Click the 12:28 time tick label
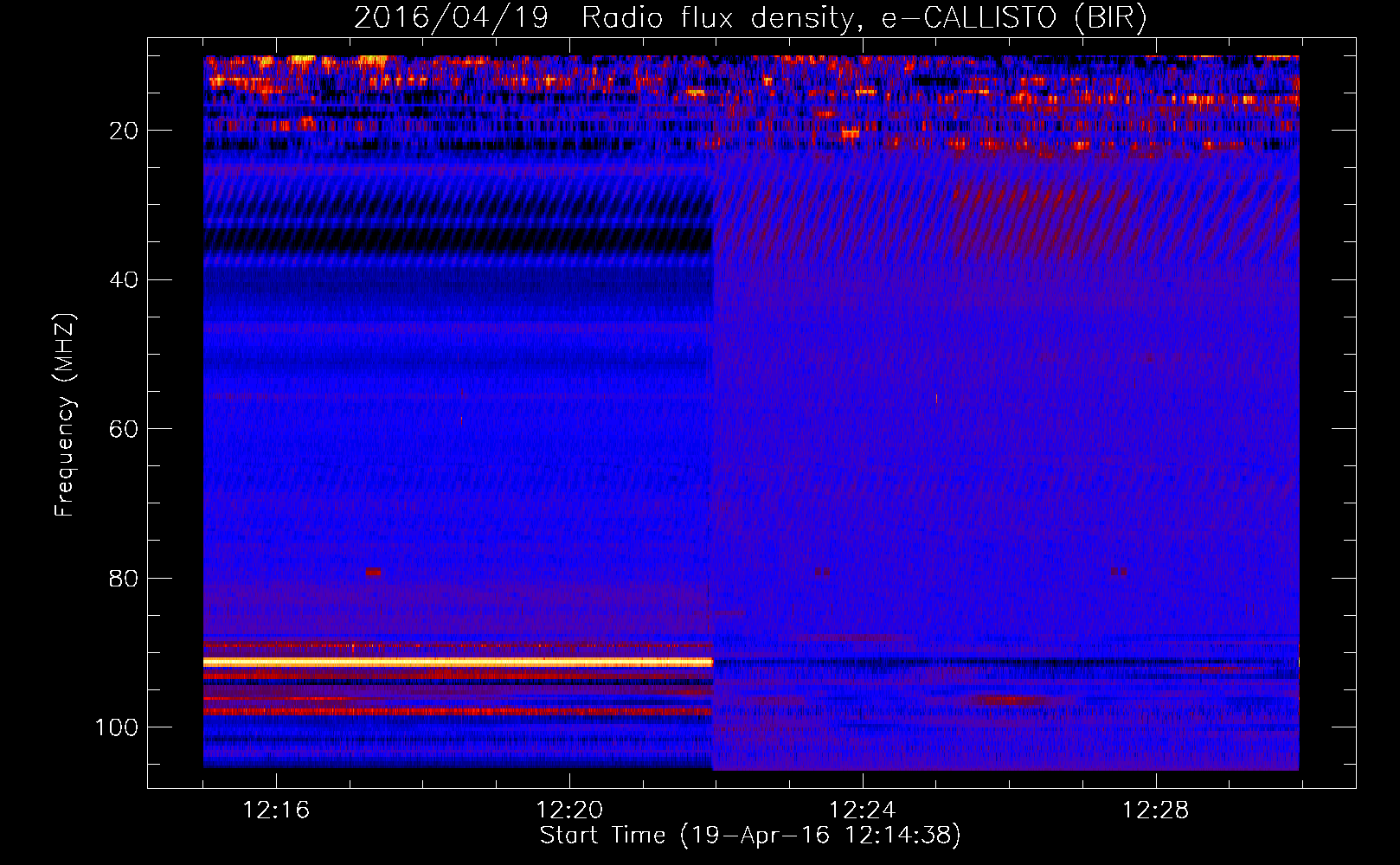 click(1156, 811)
